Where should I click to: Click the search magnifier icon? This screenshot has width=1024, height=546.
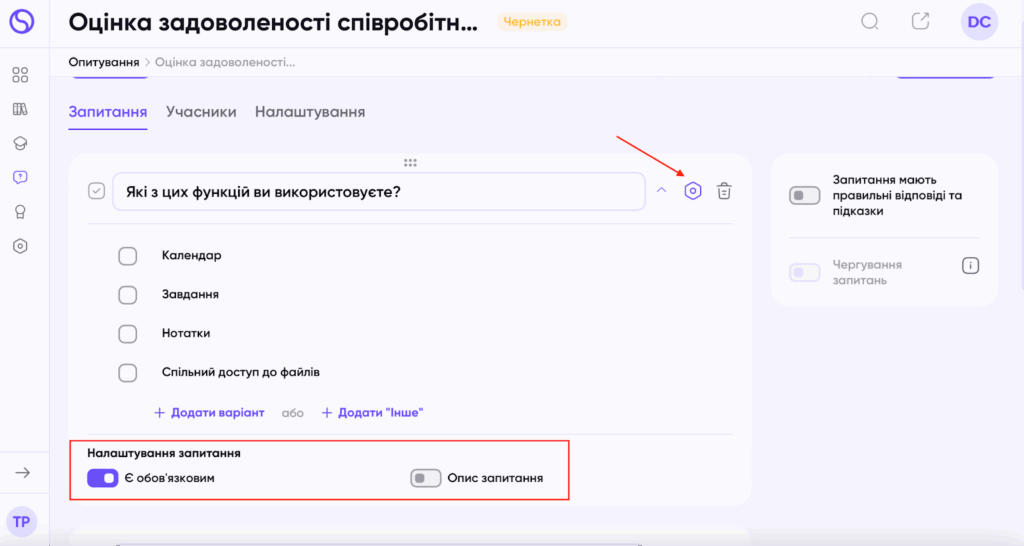pyautogui.click(x=870, y=22)
